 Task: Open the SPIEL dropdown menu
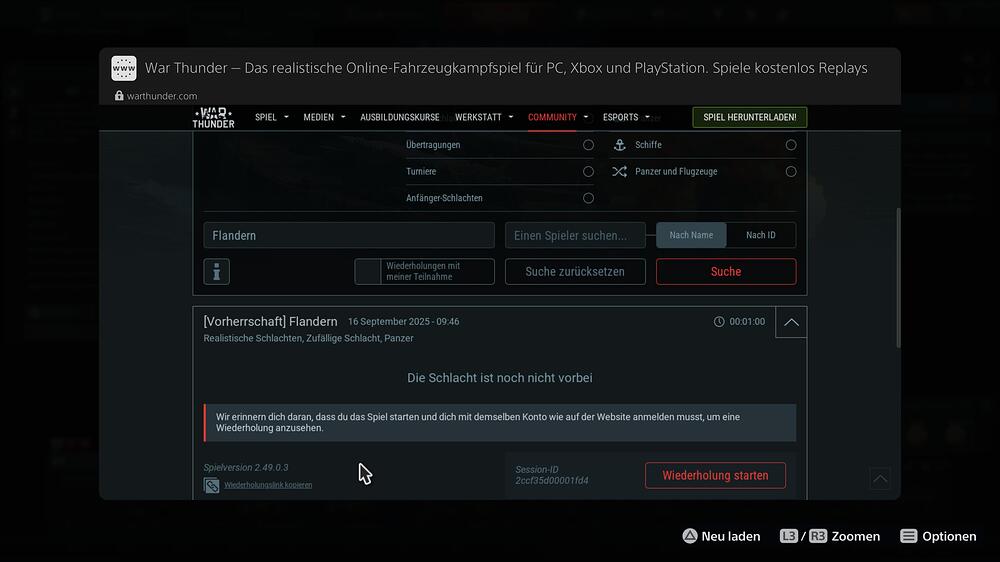[272, 117]
